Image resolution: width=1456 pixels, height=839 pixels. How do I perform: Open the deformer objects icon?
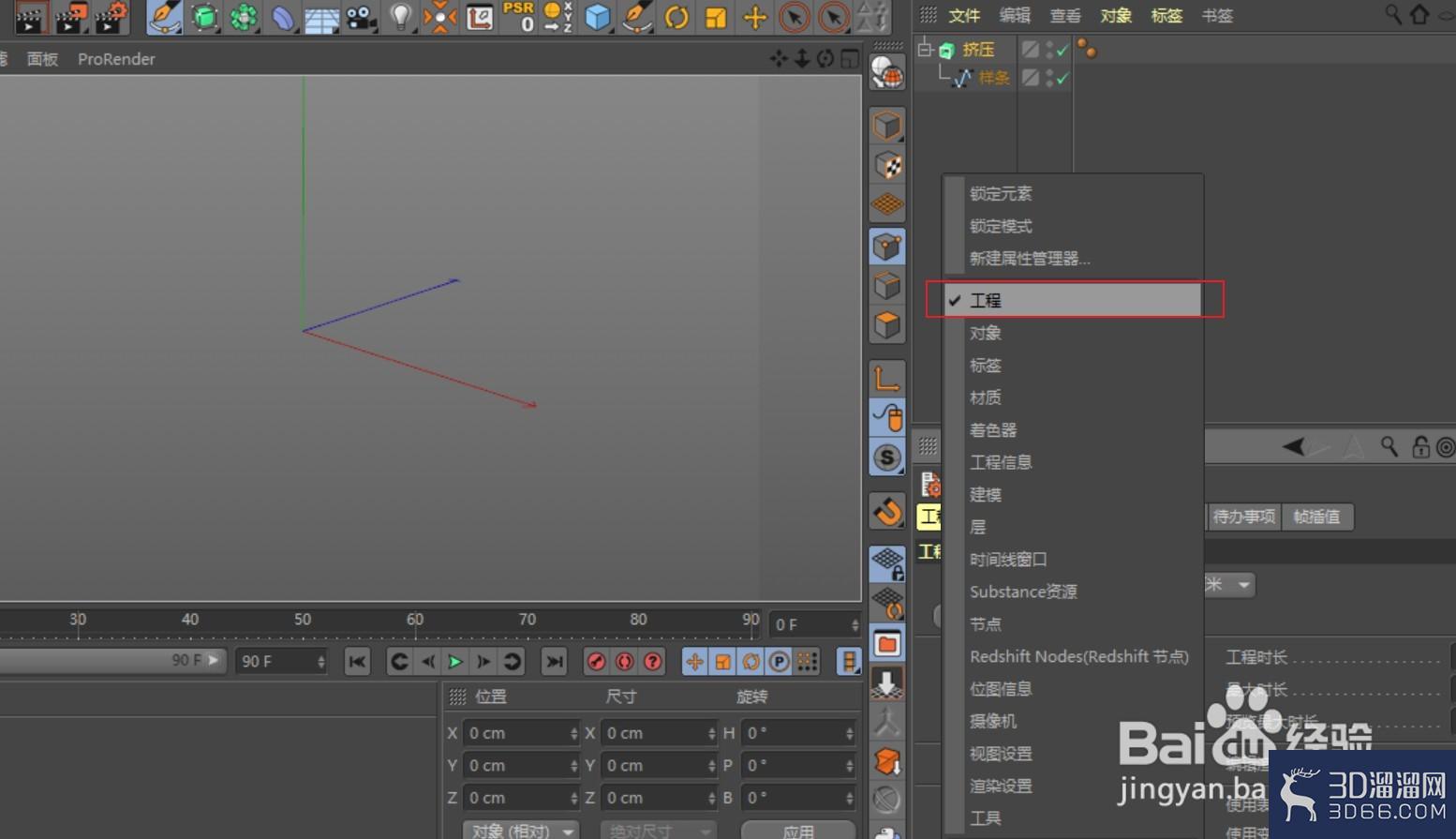[x=282, y=16]
